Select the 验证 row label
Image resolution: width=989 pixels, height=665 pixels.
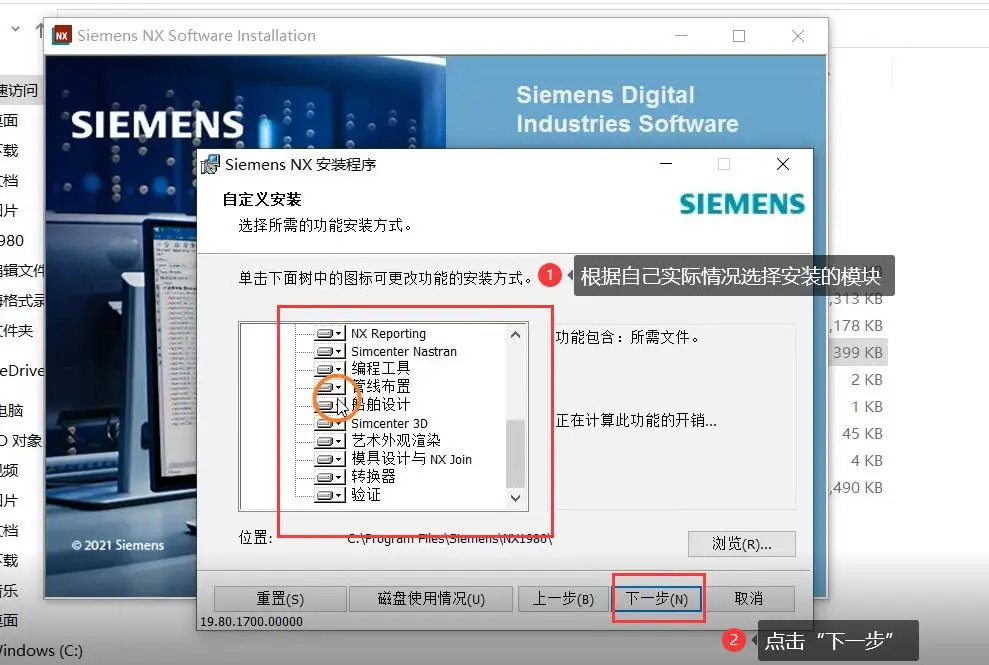(366, 495)
